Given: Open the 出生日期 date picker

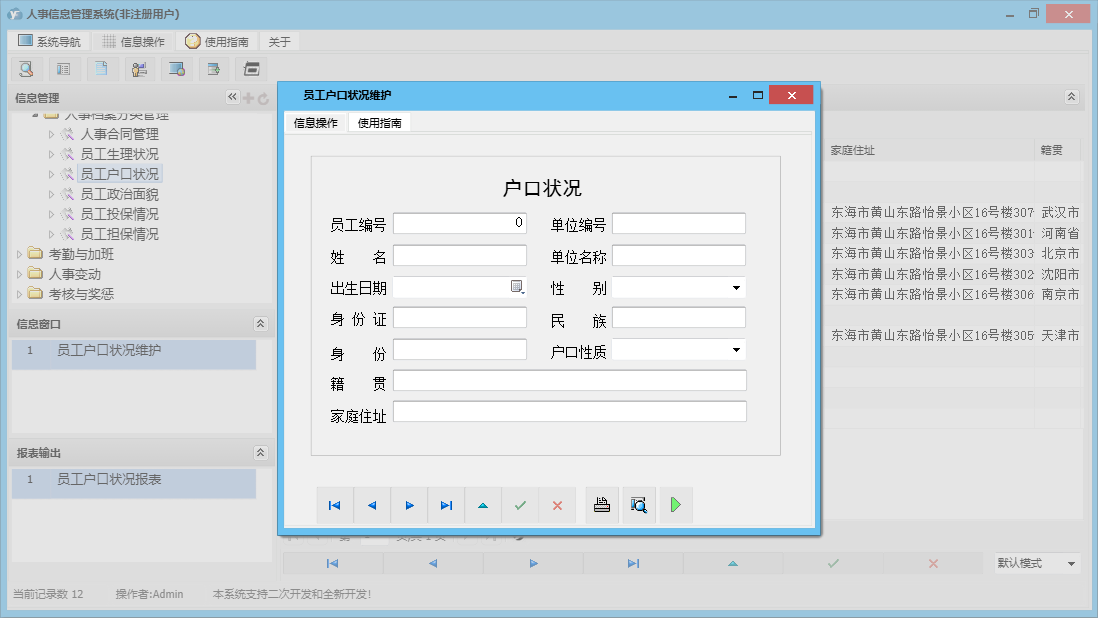Looking at the screenshot, I should pyautogui.click(x=517, y=288).
